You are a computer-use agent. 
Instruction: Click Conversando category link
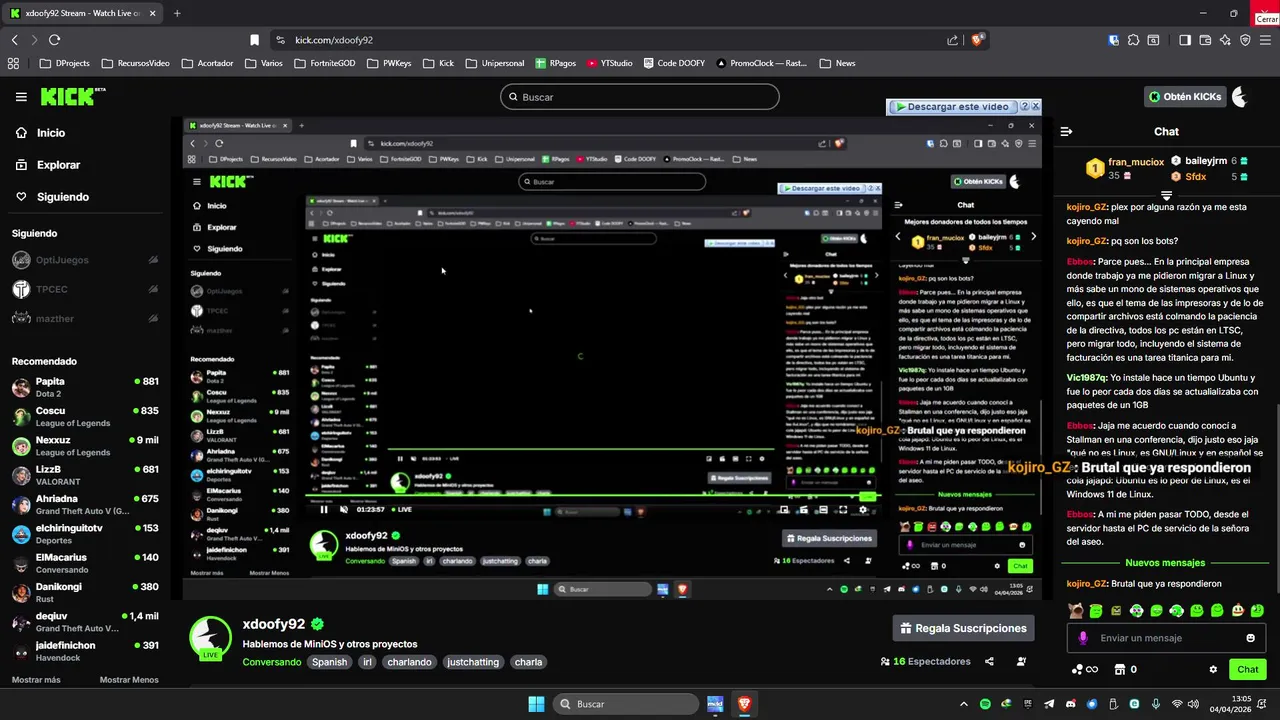point(271,662)
